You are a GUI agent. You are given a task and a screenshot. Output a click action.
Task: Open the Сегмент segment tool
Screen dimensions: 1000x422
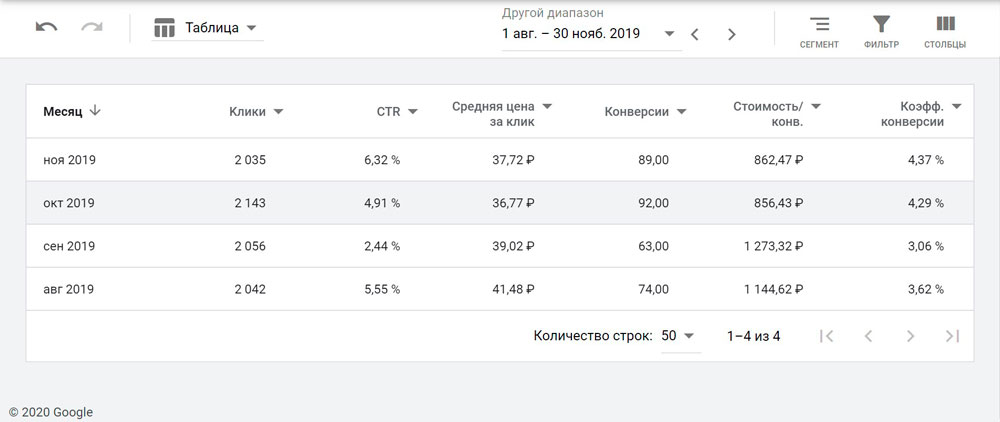coord(819,32)
